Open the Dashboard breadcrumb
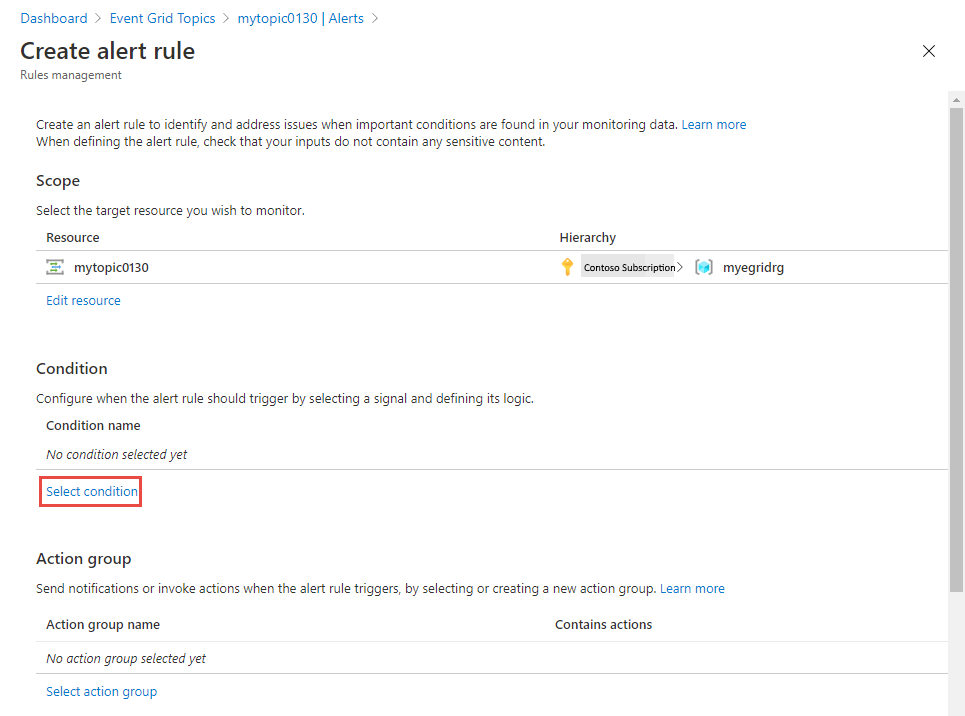The height and width of the screenshot is (716, 965). click(54, 18)
